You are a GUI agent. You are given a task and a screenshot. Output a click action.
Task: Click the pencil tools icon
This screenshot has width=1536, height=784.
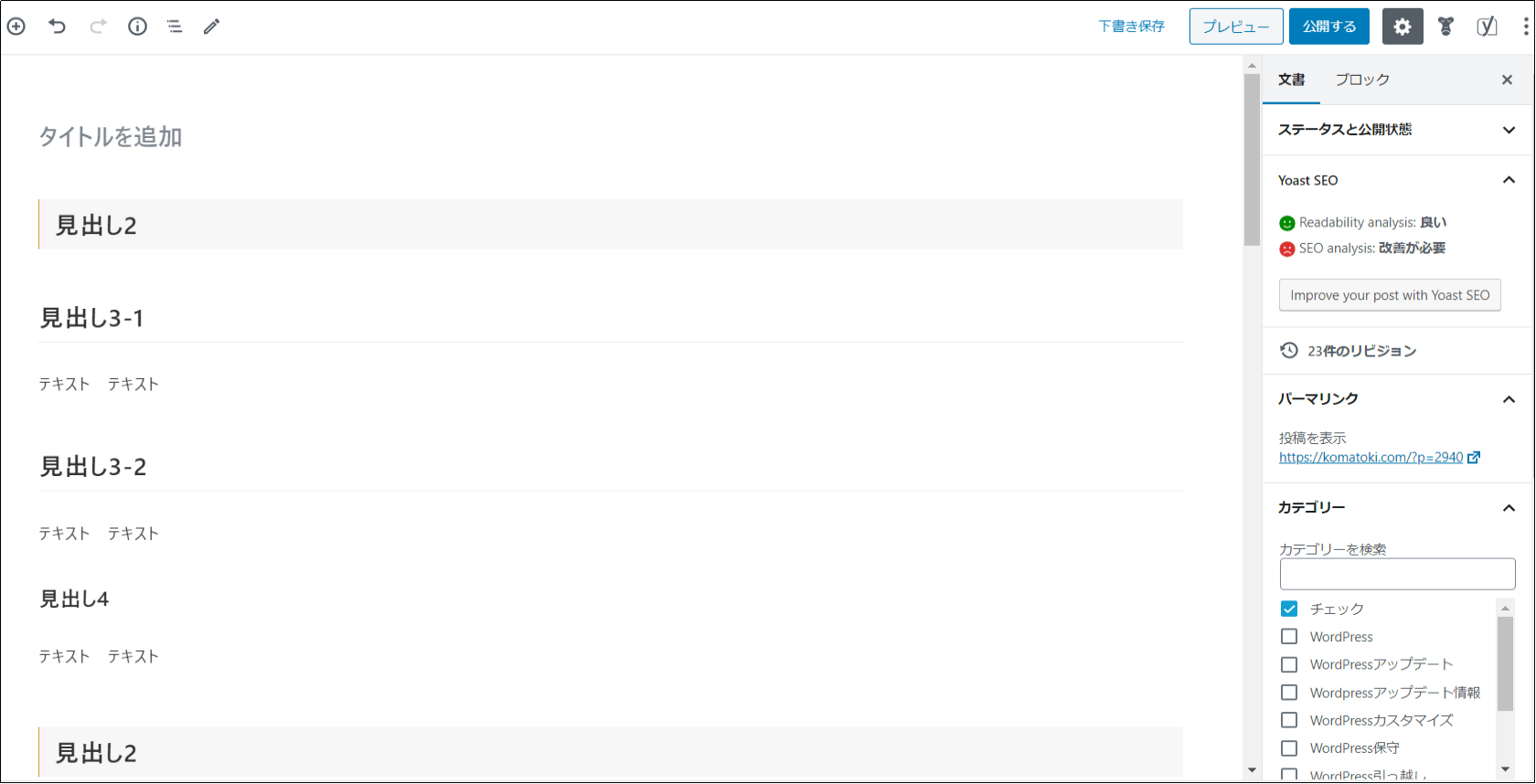pyautogui.click(x=211, y=26)
